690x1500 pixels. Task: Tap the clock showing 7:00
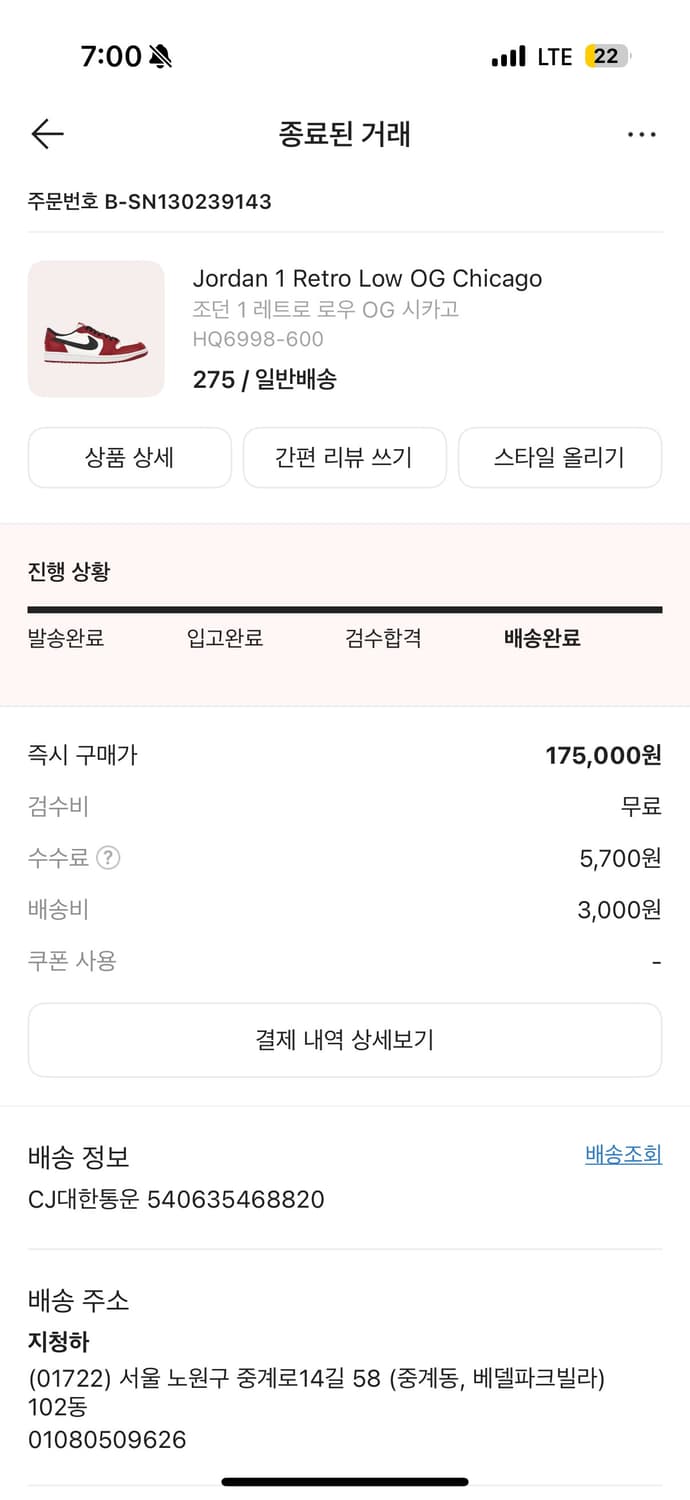pos(110,56)
